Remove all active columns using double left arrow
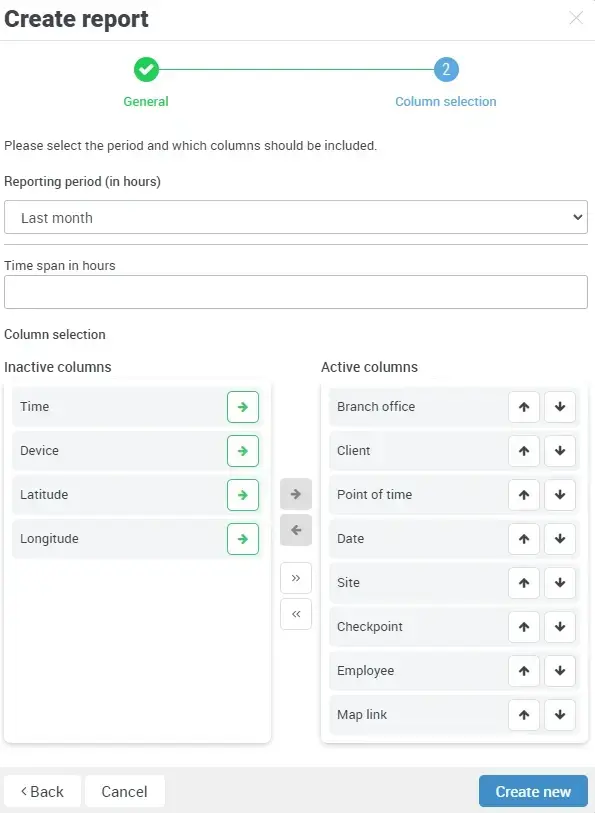The width and height of the screenshot is (595, 813). click(x=295, y=614)
